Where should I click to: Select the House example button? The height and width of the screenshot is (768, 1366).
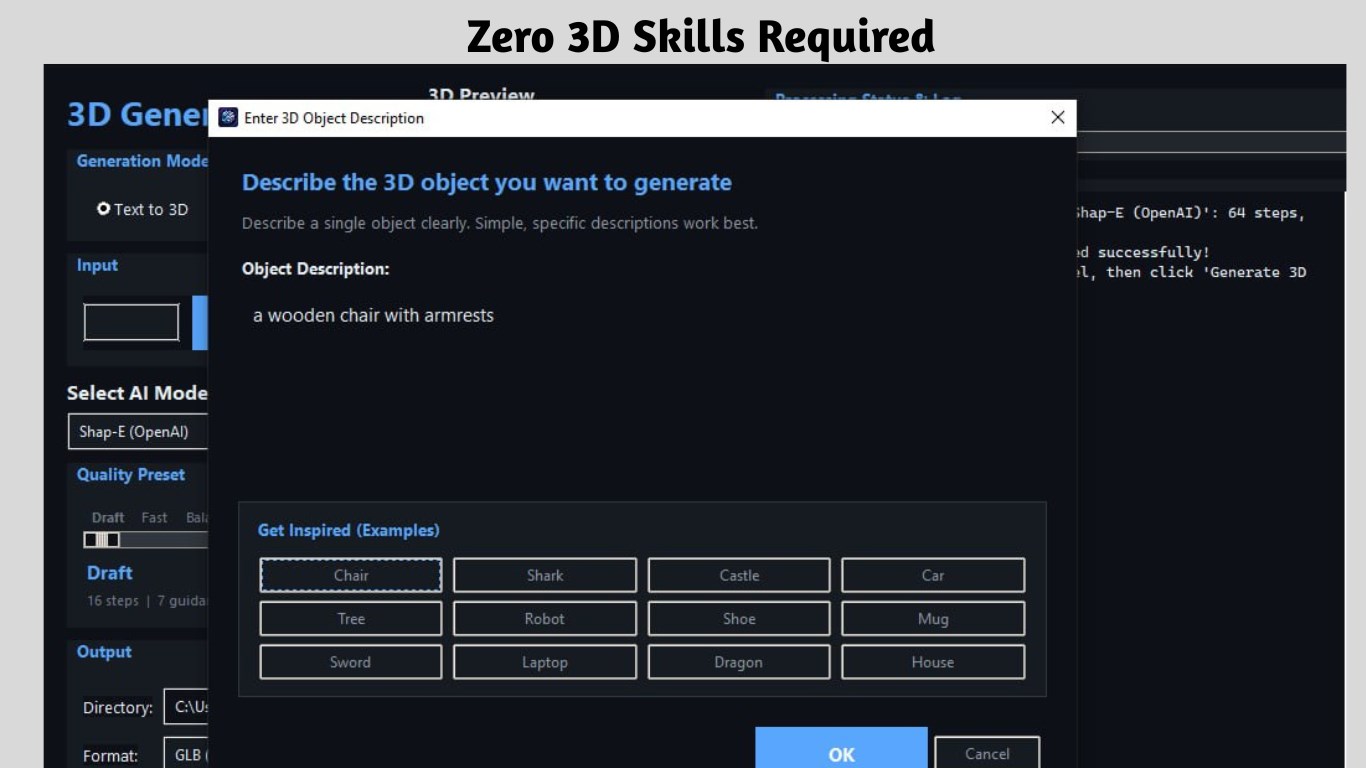coord(933,662)
